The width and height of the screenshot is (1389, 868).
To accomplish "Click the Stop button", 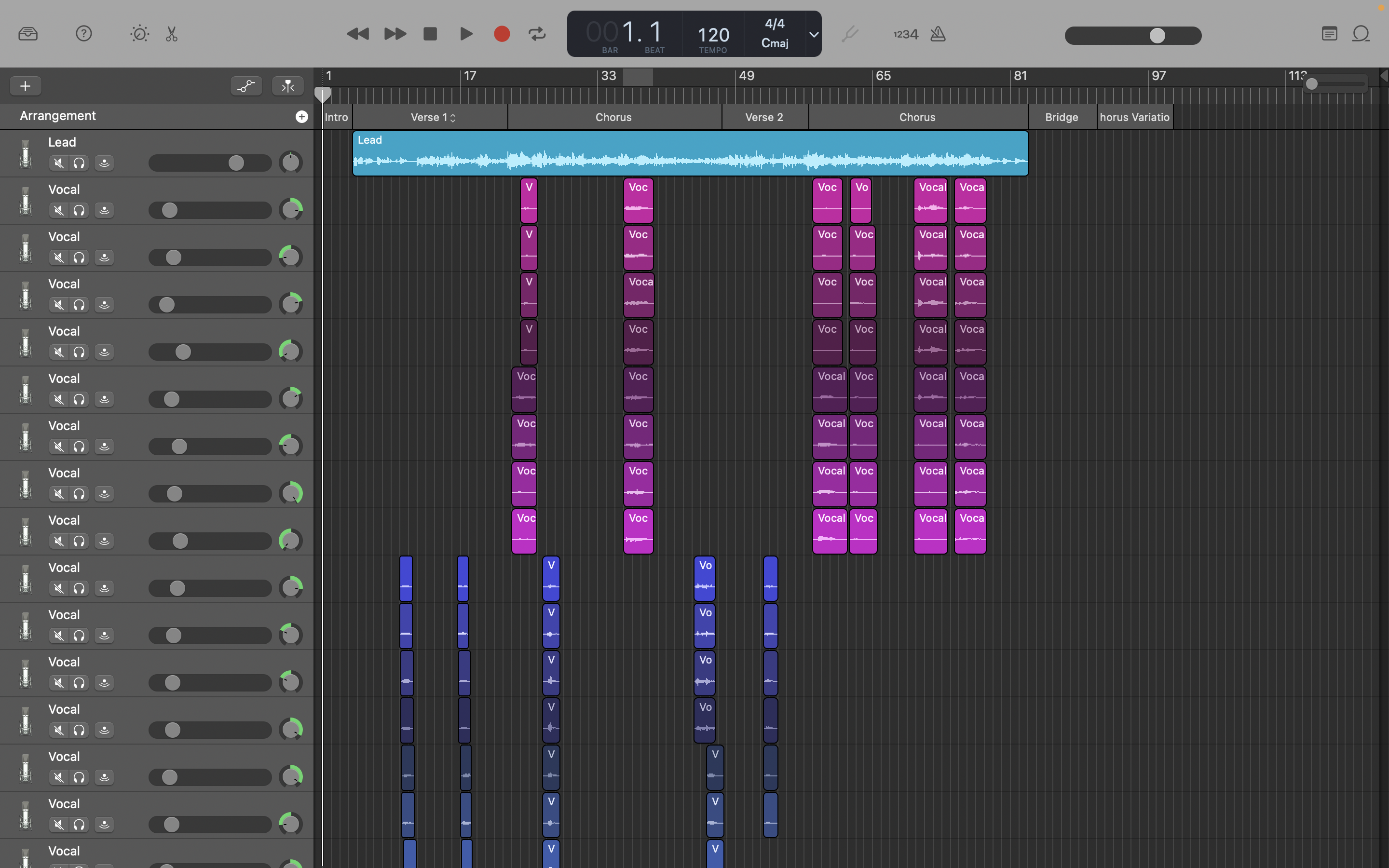I will coord(430,34).
